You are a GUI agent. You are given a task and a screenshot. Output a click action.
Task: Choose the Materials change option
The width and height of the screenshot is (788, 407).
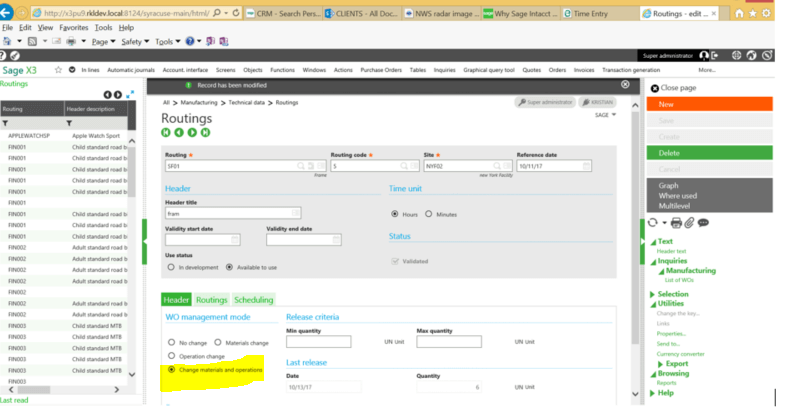218,341
